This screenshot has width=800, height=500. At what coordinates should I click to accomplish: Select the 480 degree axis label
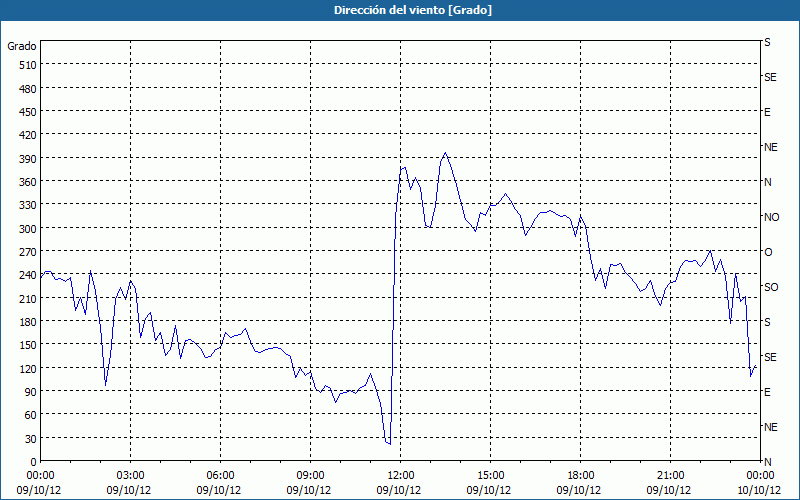point(28,88)
